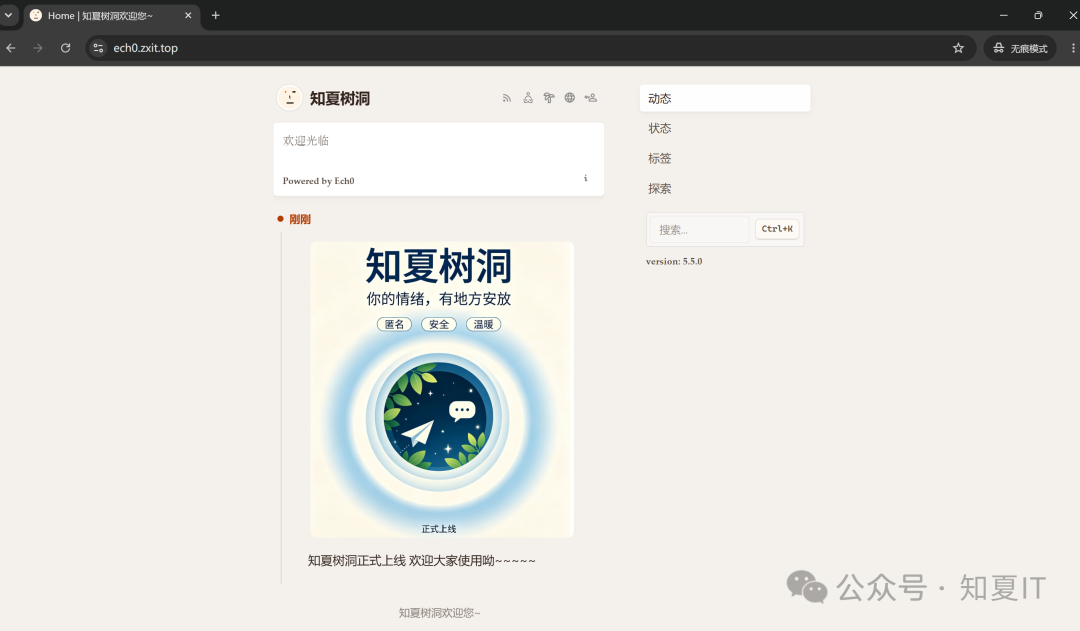Click the footer text 知夏树洞欢迎您~
This screenshot has width=1080, height=631.
tap(439, 612)
